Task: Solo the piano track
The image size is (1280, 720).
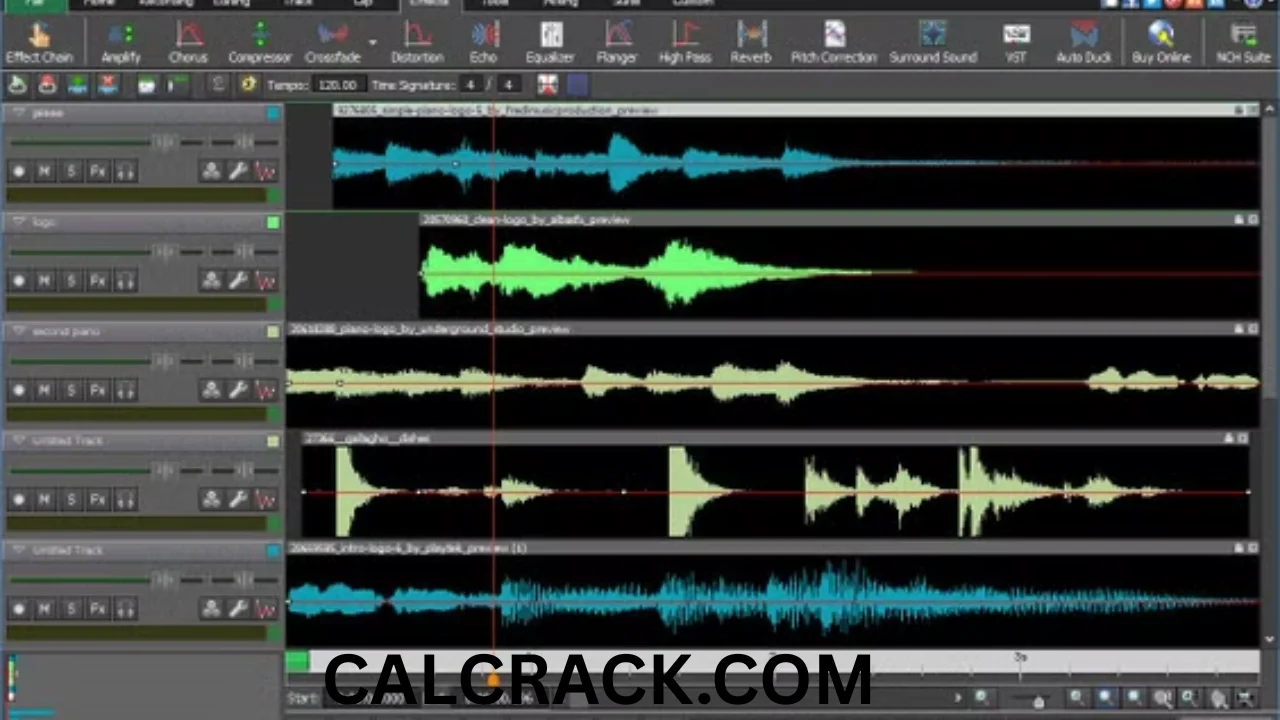Action: point(71,171)
